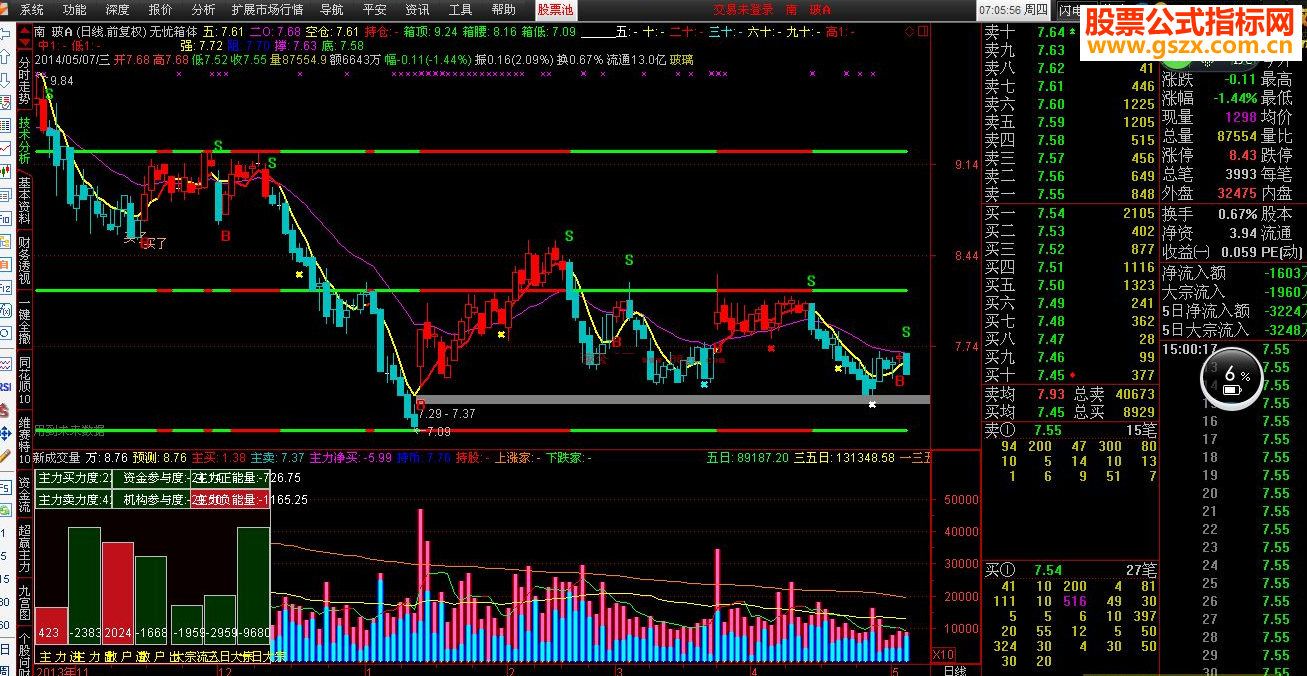This screenshot has height=676, width=1307.
Task: Open the 分析 menu
Action: pyautogui.click(x=203, y=9)
